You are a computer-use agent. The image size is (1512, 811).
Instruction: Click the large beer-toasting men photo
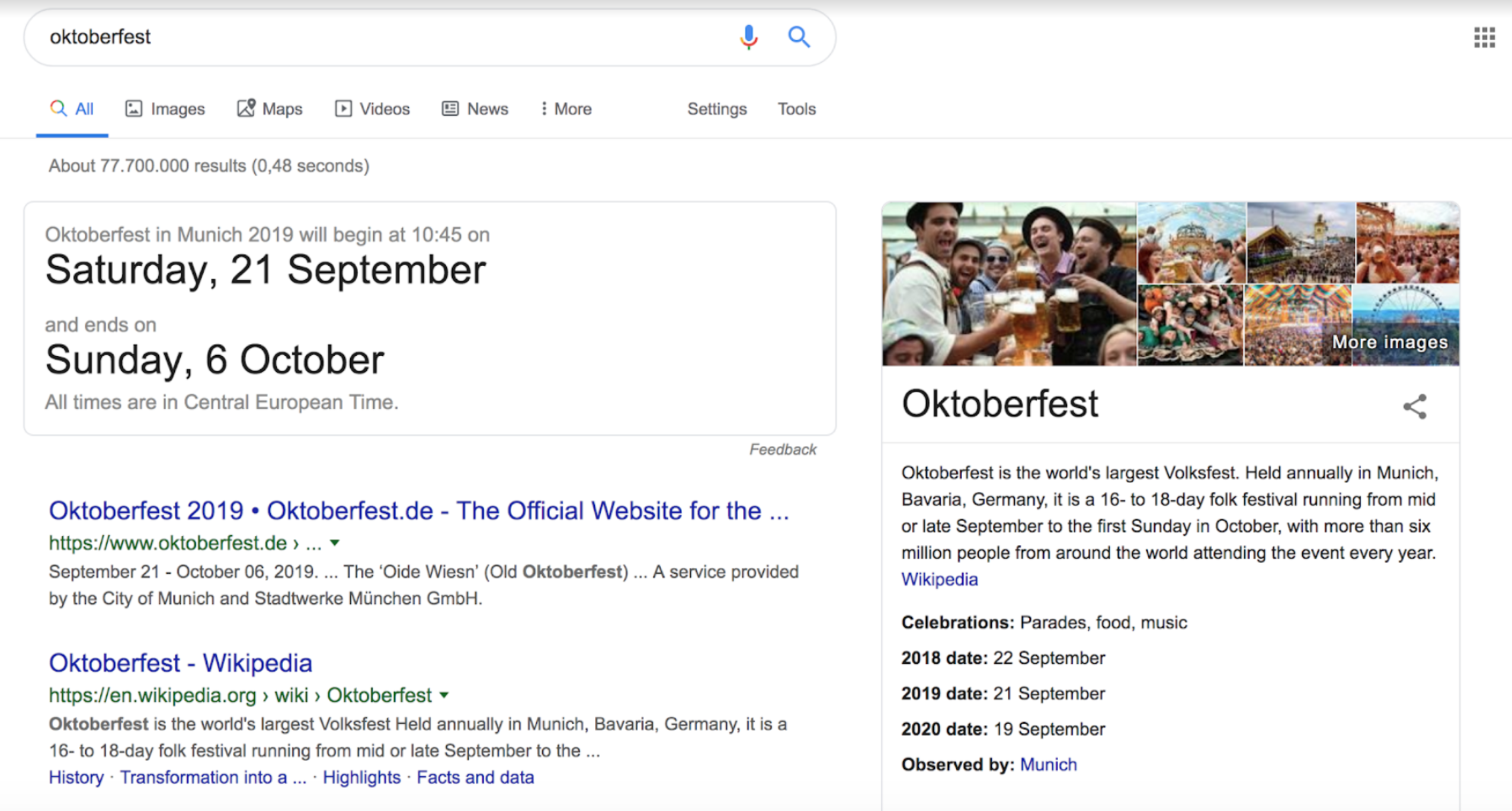(x=1009, y=283)
